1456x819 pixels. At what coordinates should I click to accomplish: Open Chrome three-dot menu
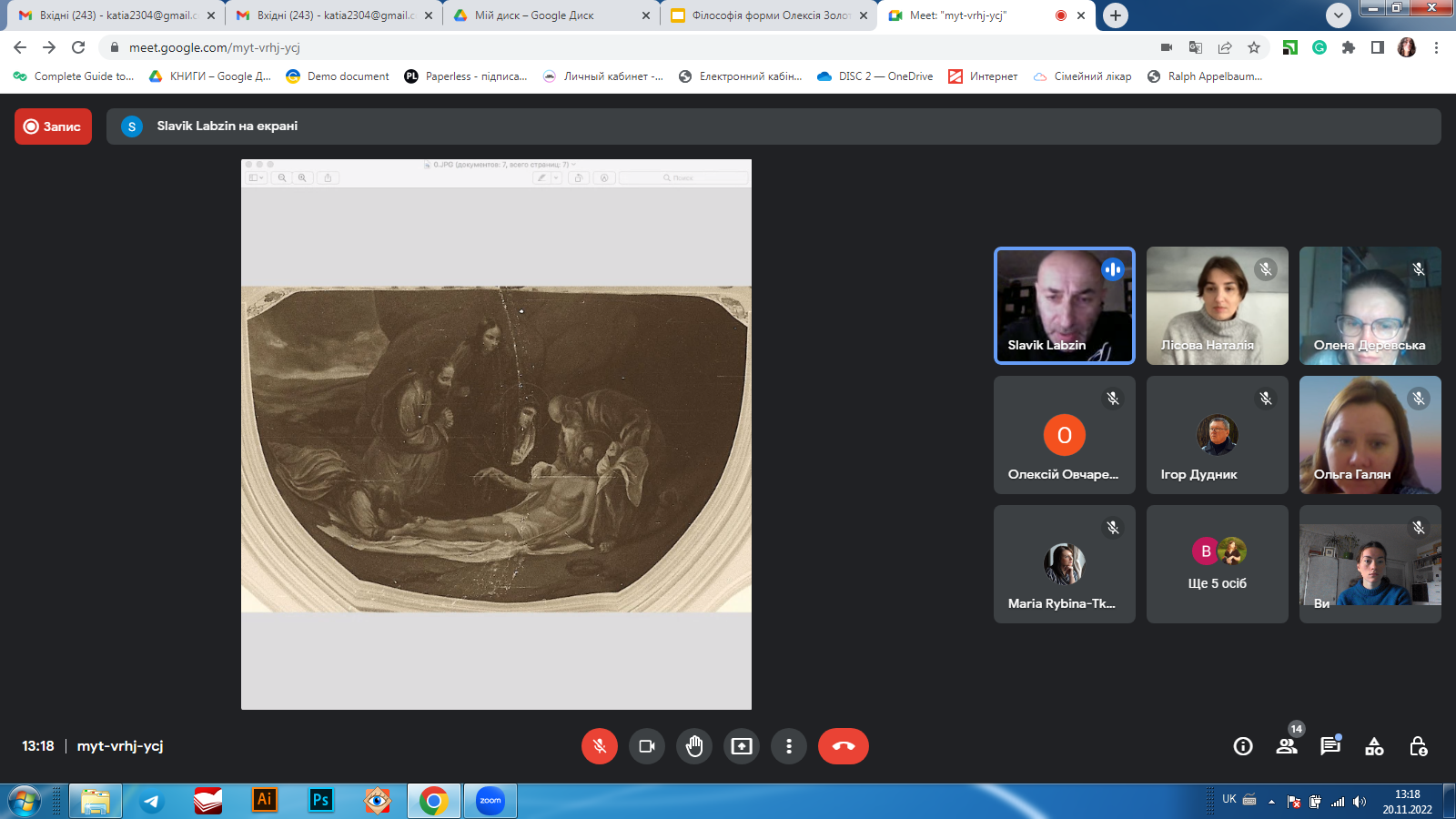(x=1436, y=47)
